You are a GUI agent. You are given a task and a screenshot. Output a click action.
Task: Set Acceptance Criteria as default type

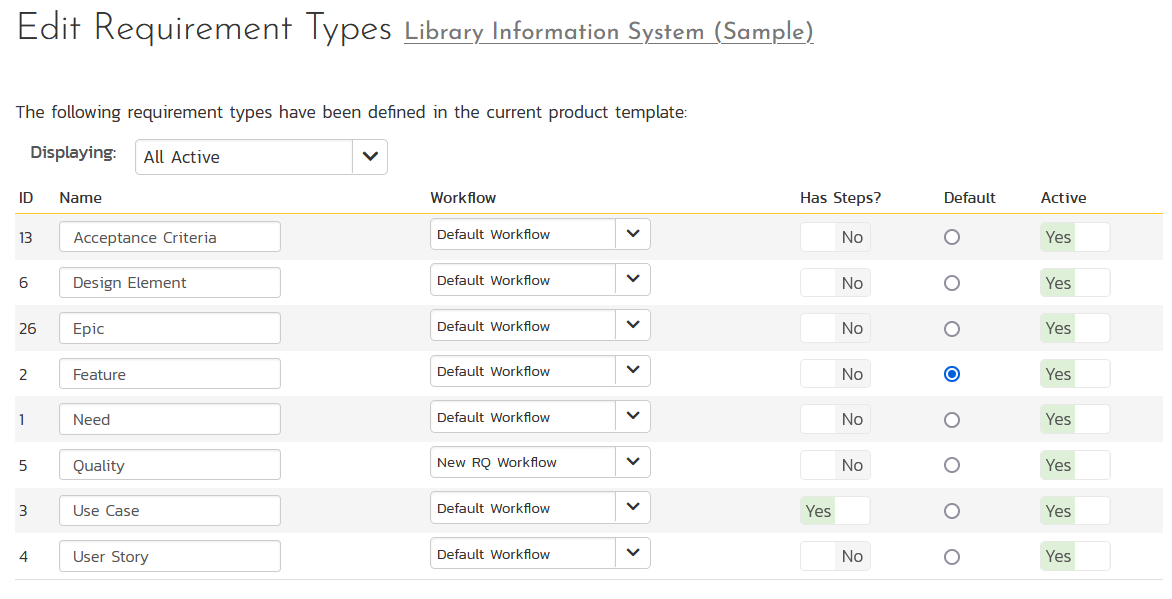[x=952, y=237]
